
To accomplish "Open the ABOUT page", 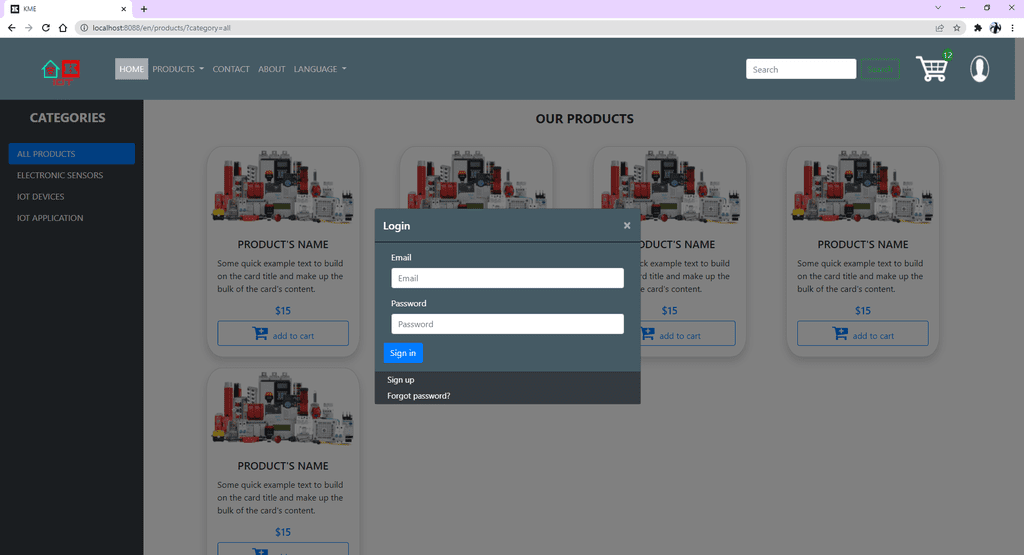I will tap(271, 69).
